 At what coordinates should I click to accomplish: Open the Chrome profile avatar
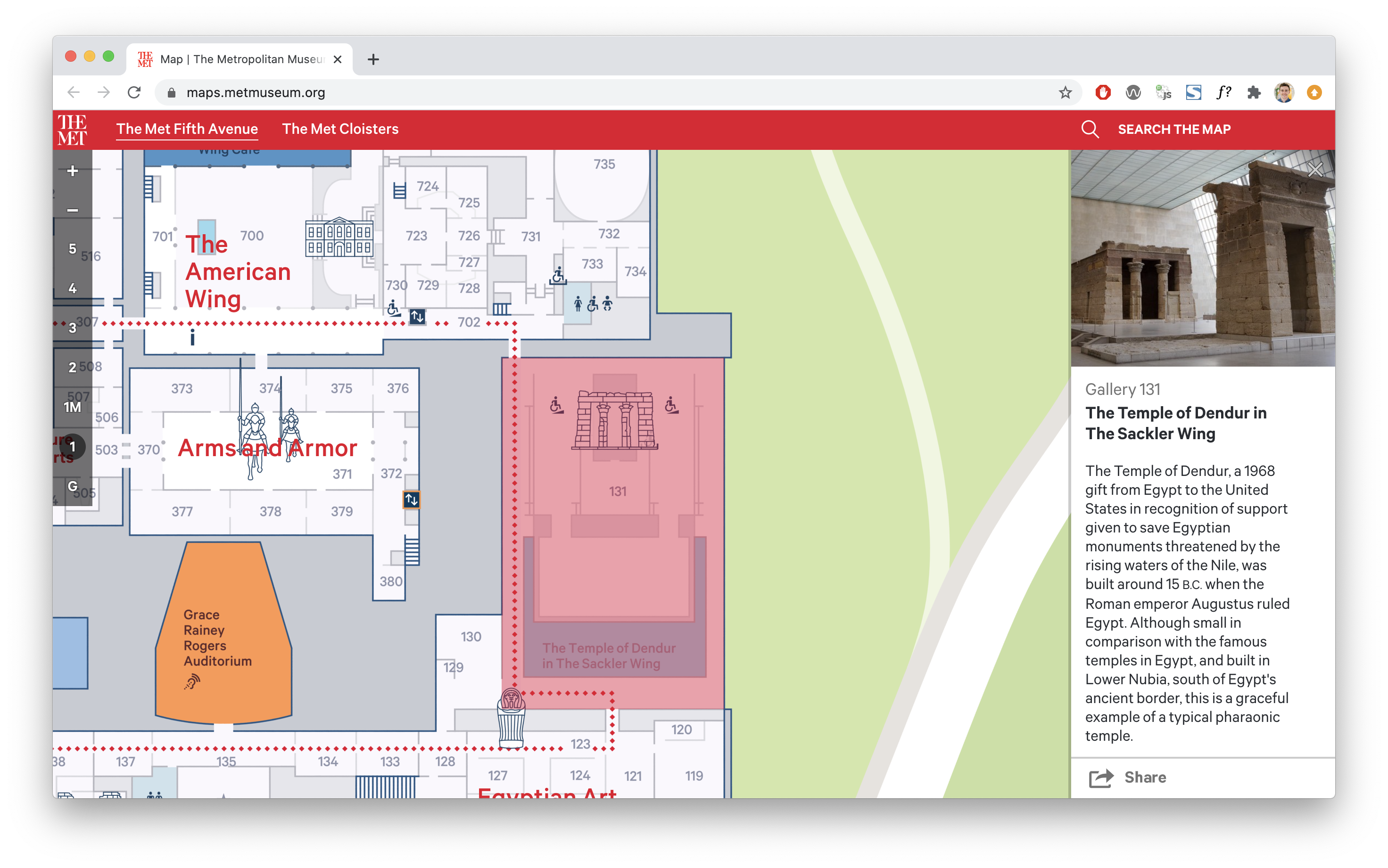click(1284, 92)
